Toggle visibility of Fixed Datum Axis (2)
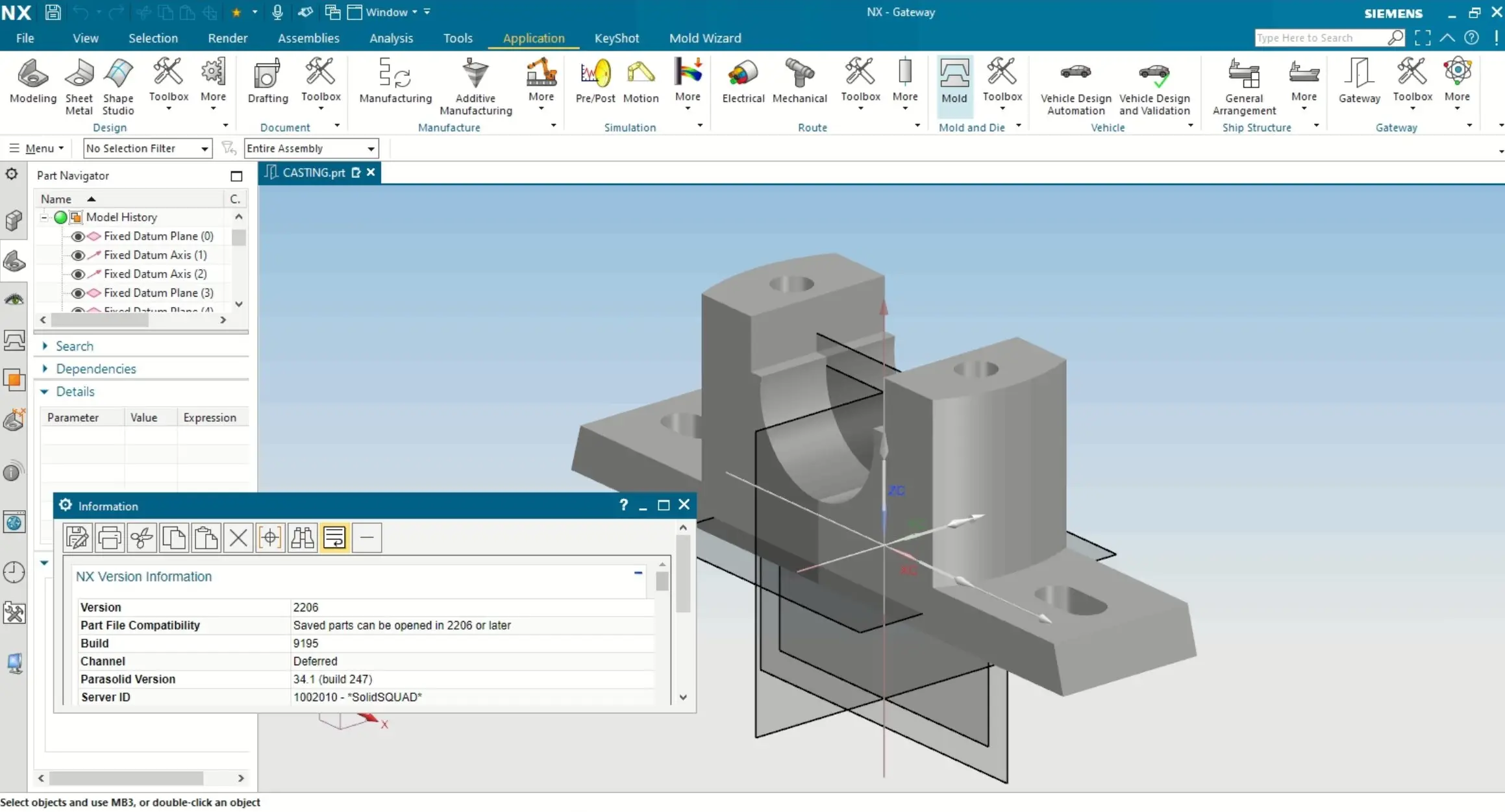The width and height of the screenshot is (1505, 812). pyautogui.click(x=78, y=274)
